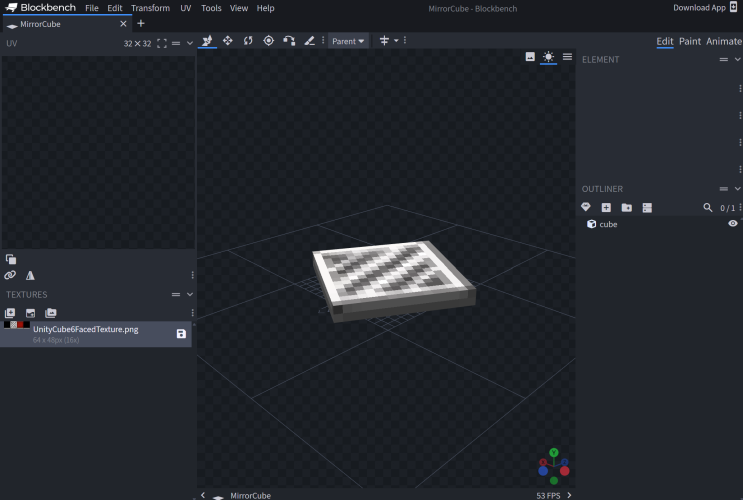Image resolution: width=743 pixels, height=500 pixels.
Task: Add a mesh in Outliner
Action: pos(586,207)
